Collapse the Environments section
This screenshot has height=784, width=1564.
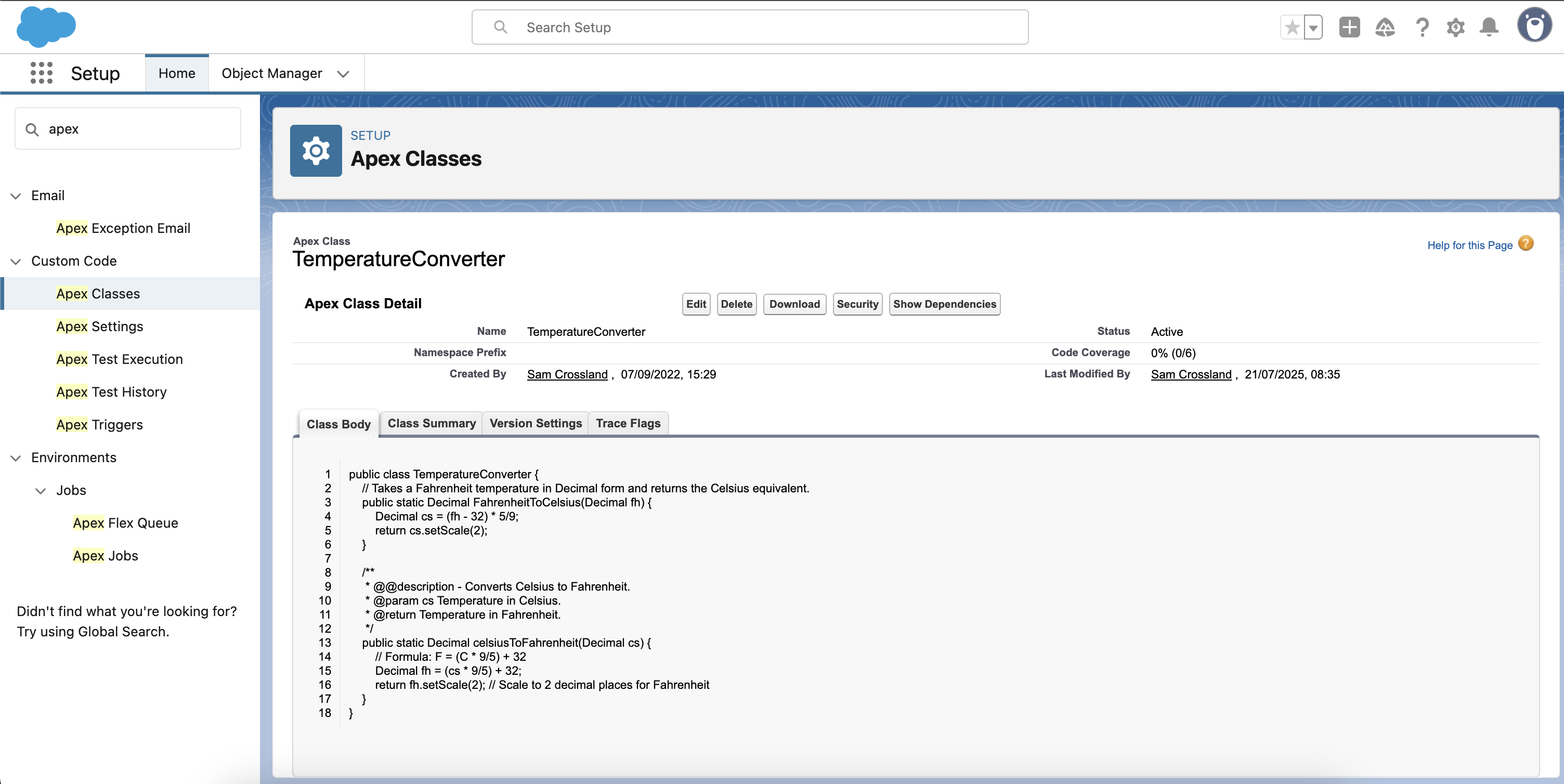click(x=15, y=458)
